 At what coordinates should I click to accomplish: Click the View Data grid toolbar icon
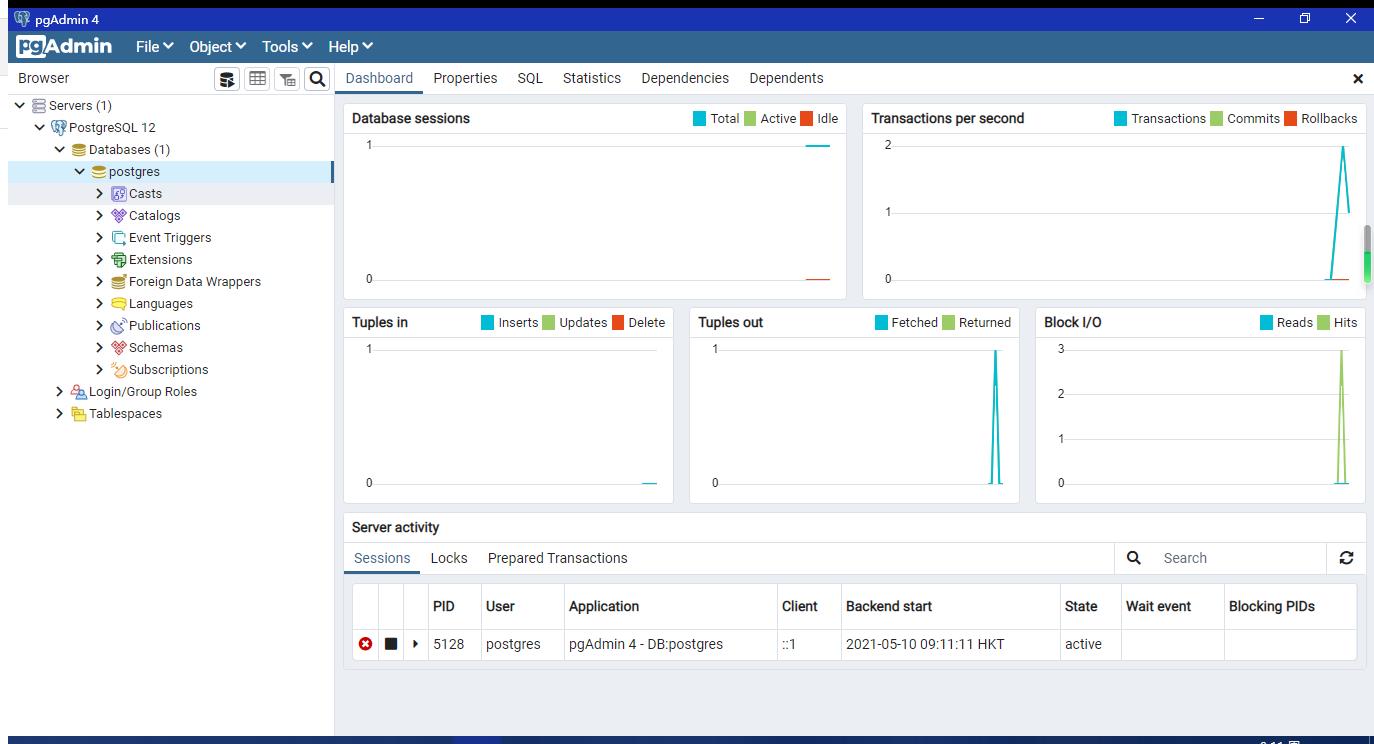257,78
